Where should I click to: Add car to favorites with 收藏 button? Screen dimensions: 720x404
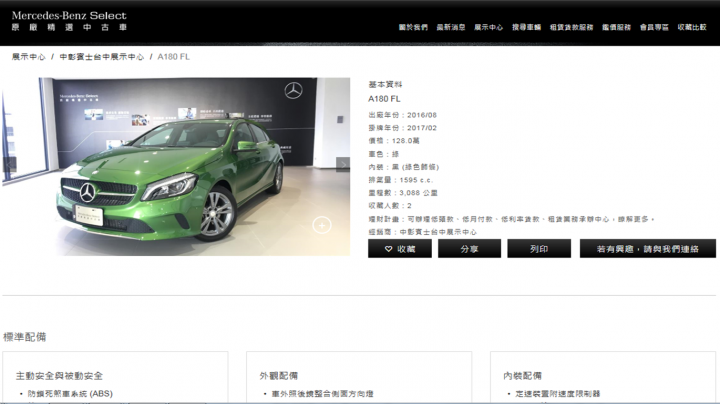point(399,248)
